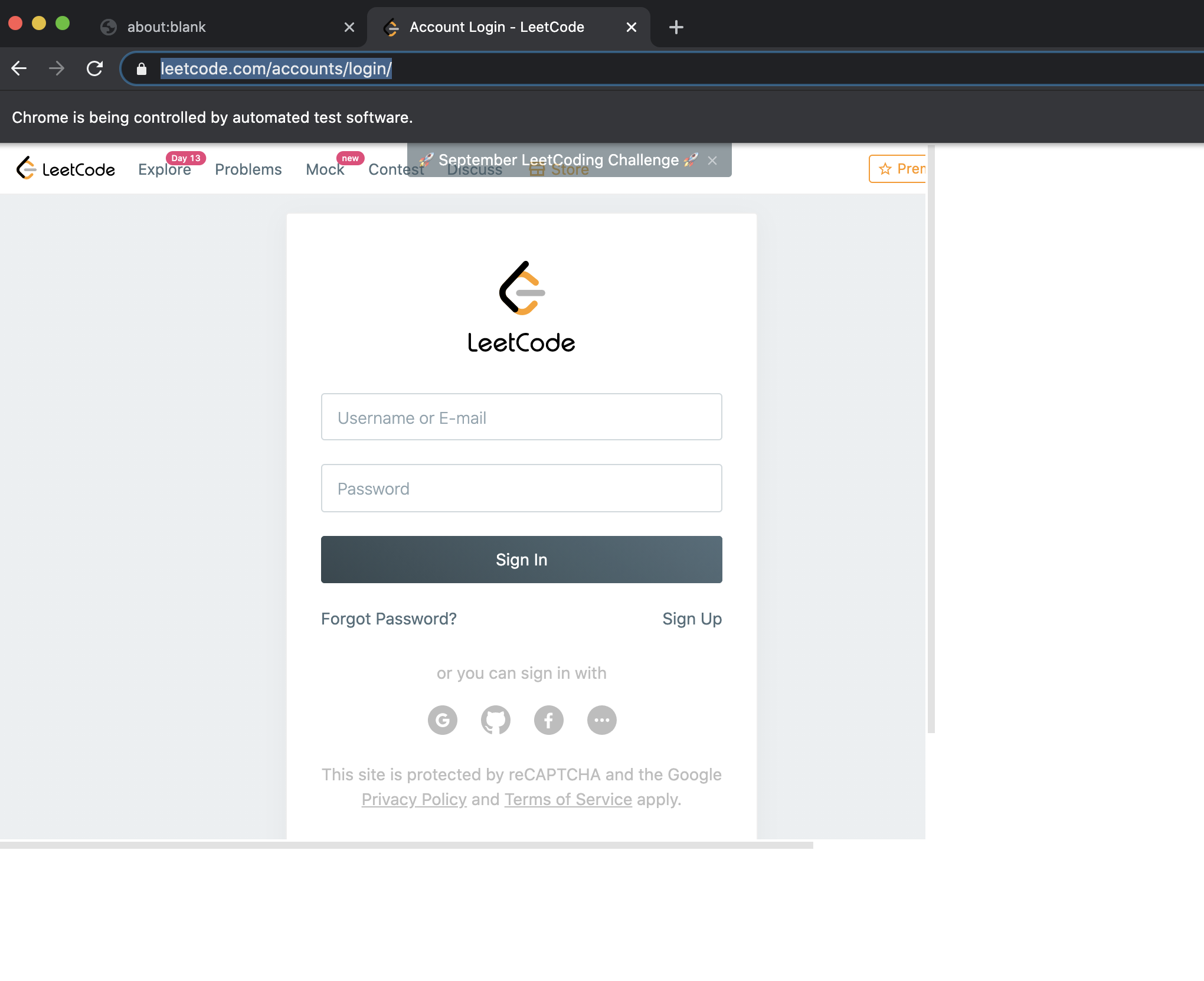
Task: Sign in with GitHub icon
Action: 496,720
